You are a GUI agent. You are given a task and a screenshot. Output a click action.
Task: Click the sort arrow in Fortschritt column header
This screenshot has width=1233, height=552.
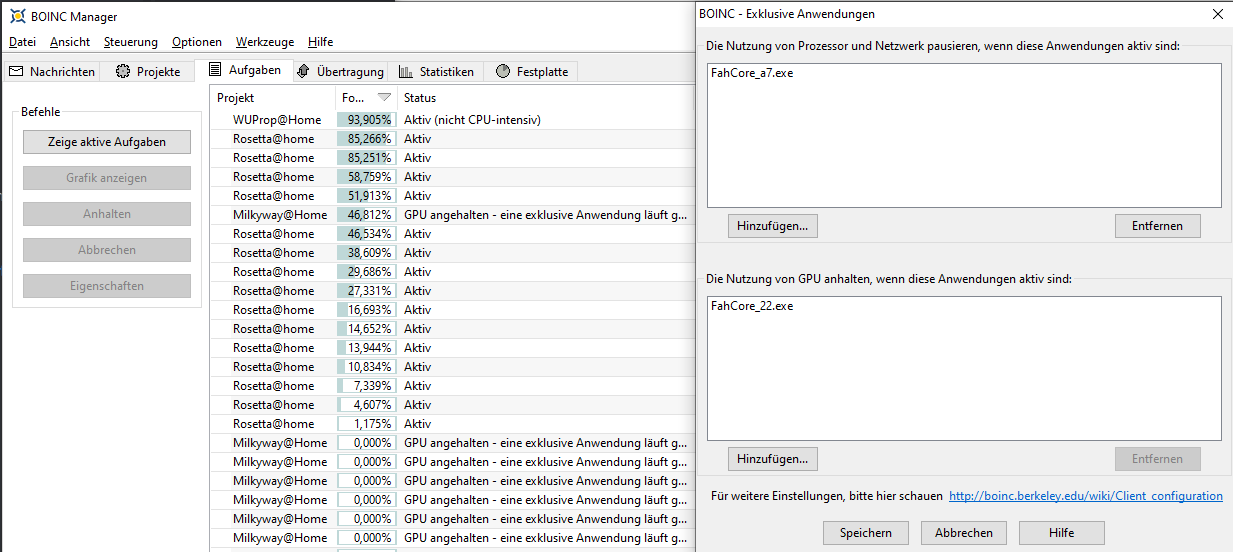pyautogui.click(x=384, y=98)
